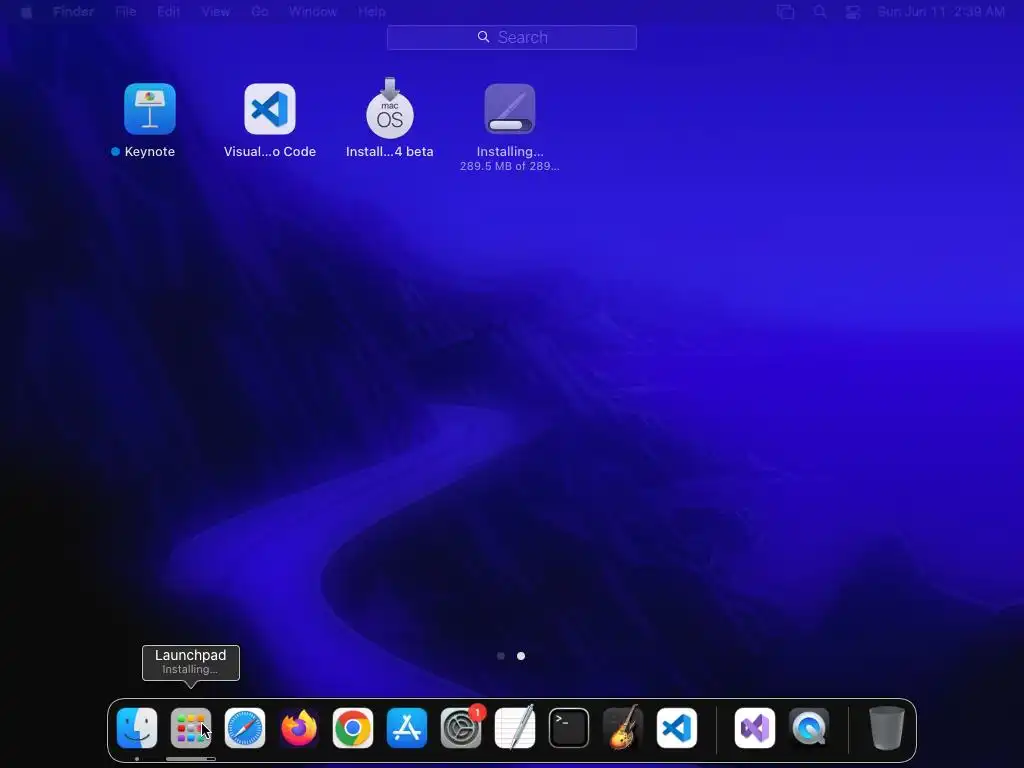Open the Finder menu in menu bar
The width and height of the screenshot is (1024, 768).
pyautogui.click(x=73, y=12)
